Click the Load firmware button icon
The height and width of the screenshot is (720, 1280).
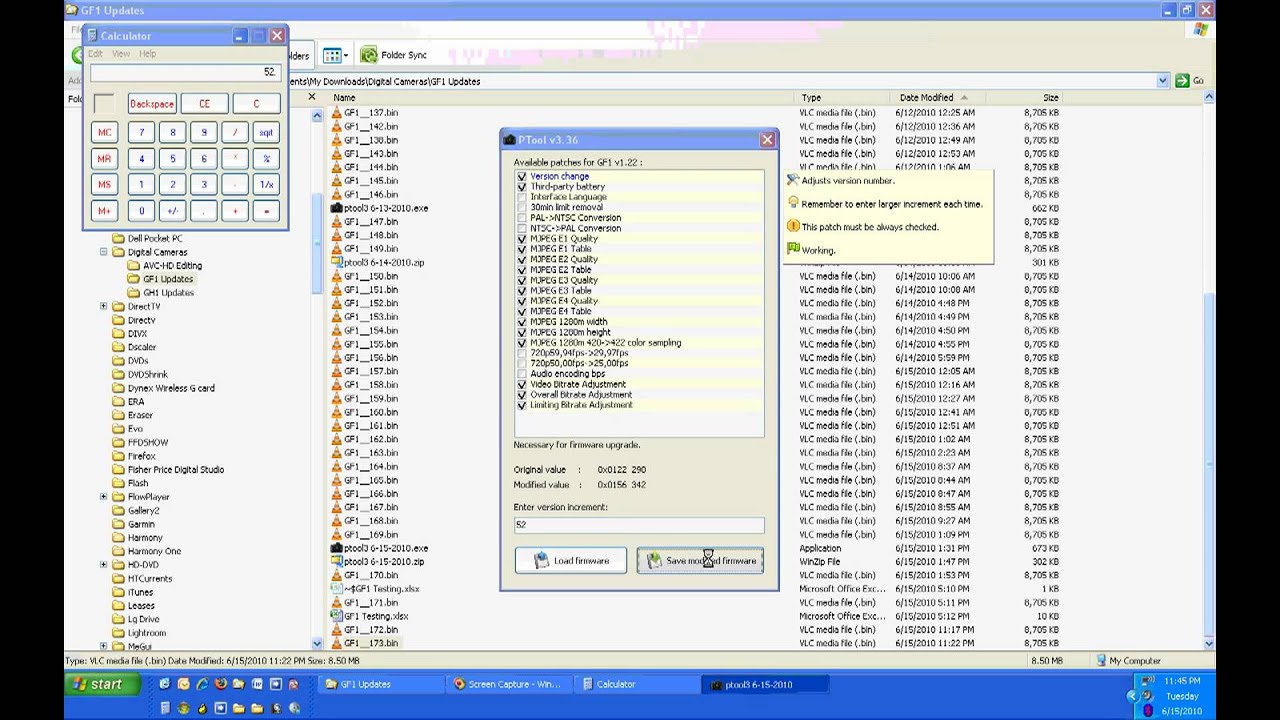click(541, 561)
